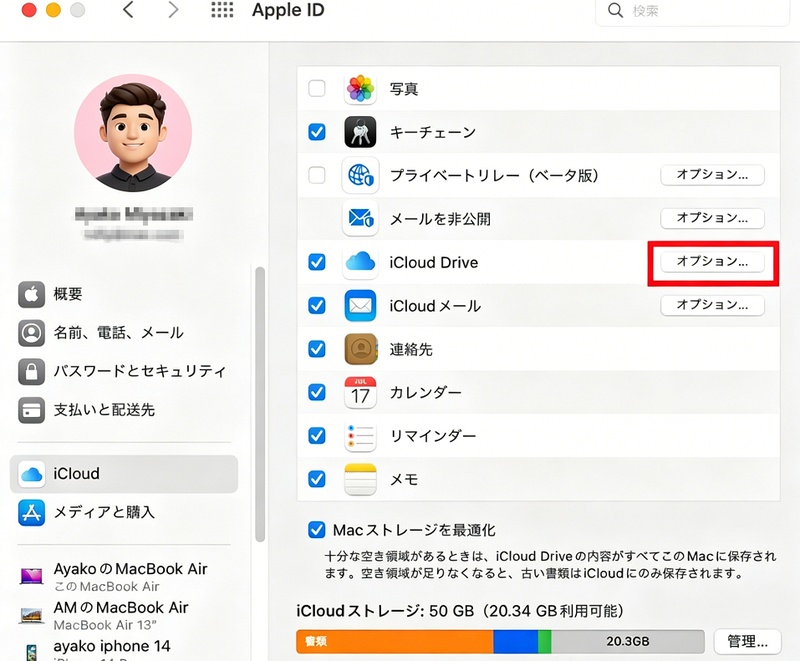Viewport: 800px width, 661px height.
Task: Click the メディアと購入 App Store icon
Action: [x=32, y=513]
